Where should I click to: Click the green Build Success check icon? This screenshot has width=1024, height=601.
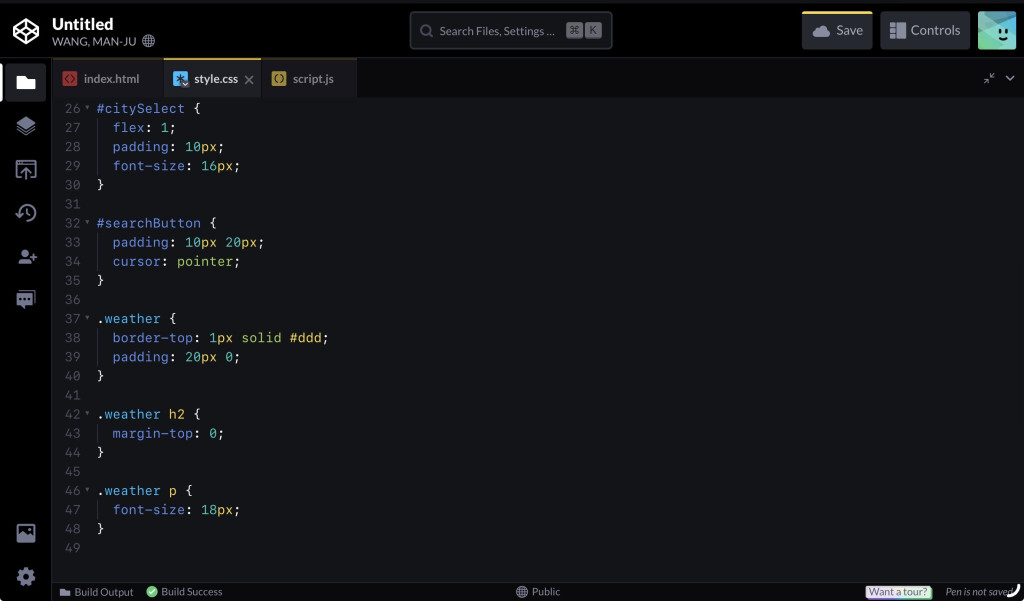[x=152, y=592]
